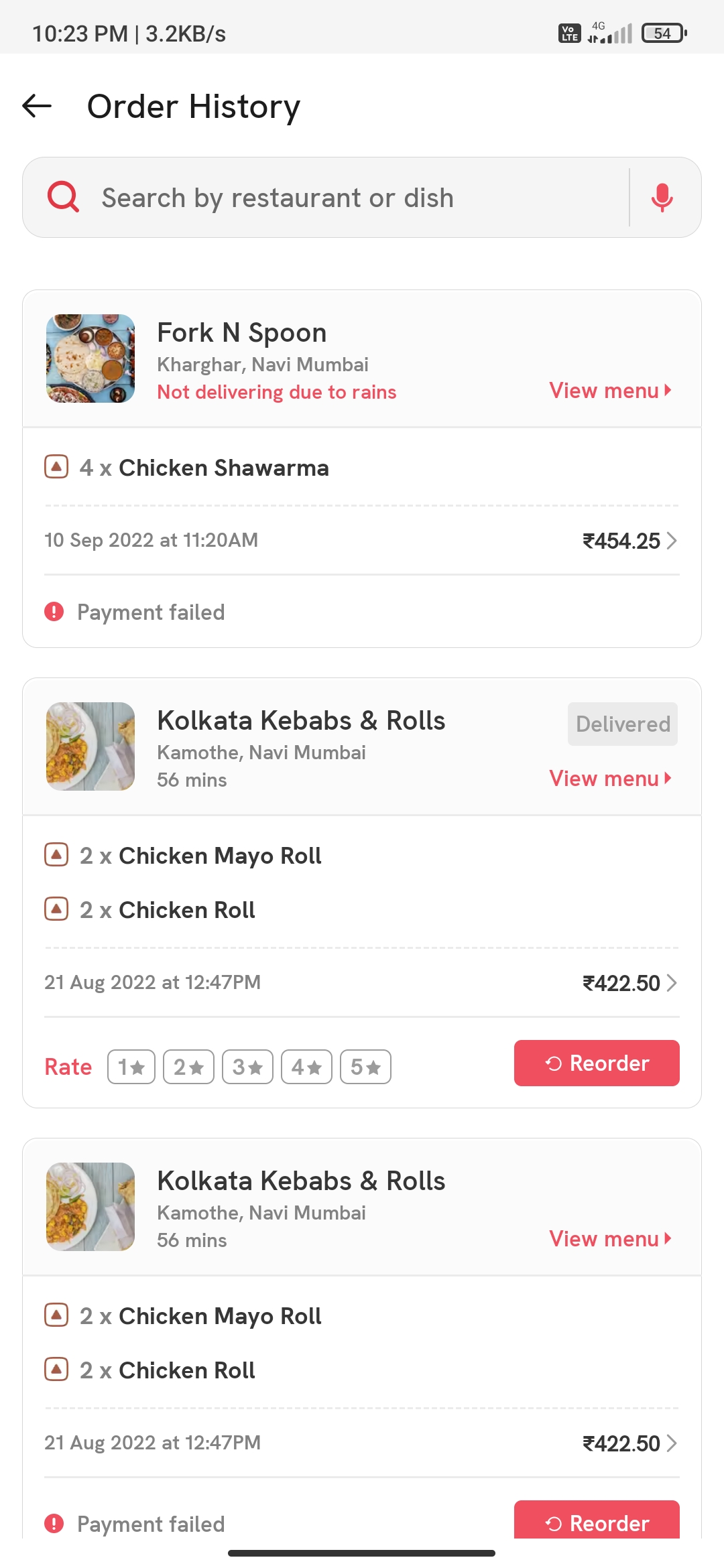This screenshot has width=724, height=1568.
Task: Open View menu for Fork N Spoon
Action: tap(610, 391)
